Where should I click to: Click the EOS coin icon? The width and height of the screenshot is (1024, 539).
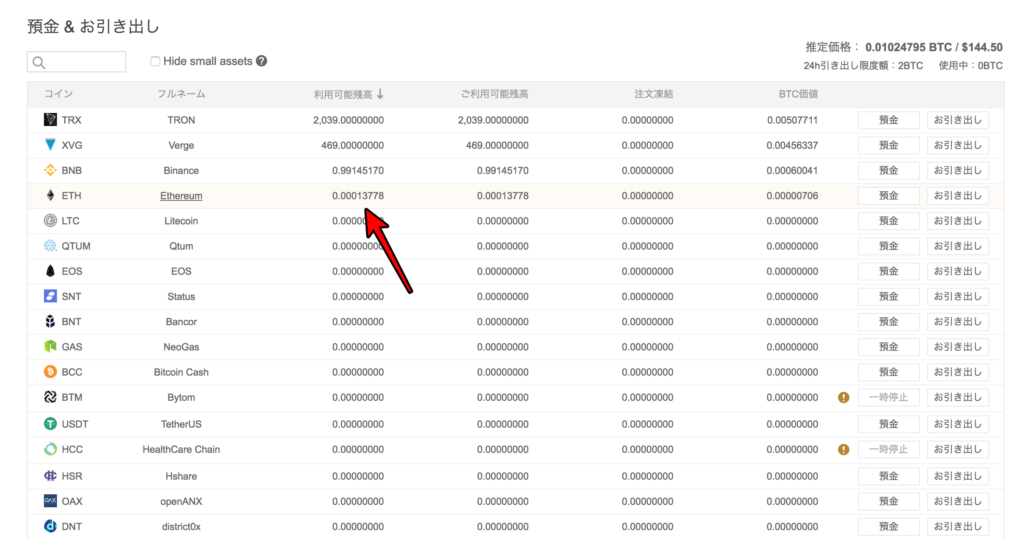[50, 271]
